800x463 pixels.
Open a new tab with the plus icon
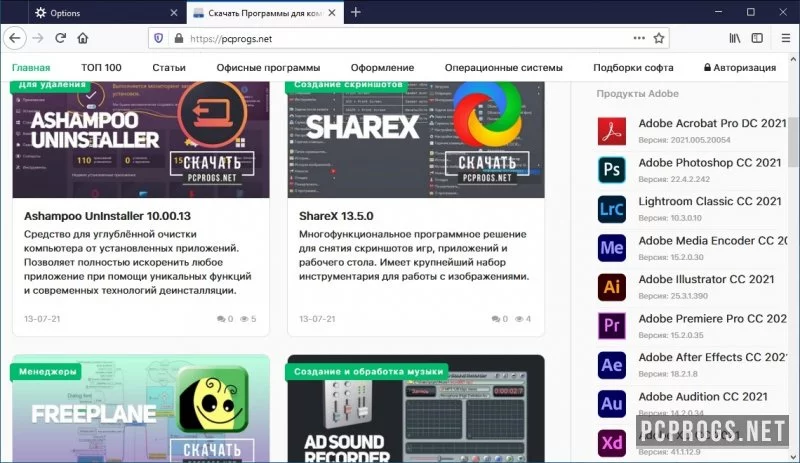click(x=356, y=12)
